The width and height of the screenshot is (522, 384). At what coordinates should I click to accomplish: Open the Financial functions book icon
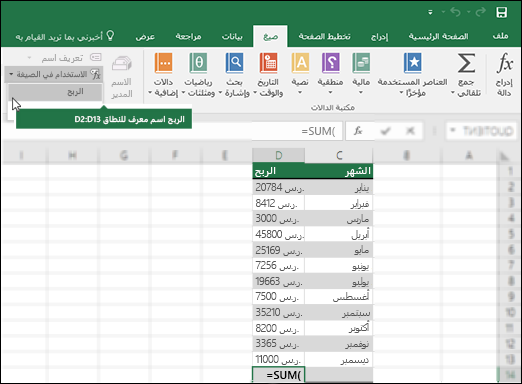(361, 63)
